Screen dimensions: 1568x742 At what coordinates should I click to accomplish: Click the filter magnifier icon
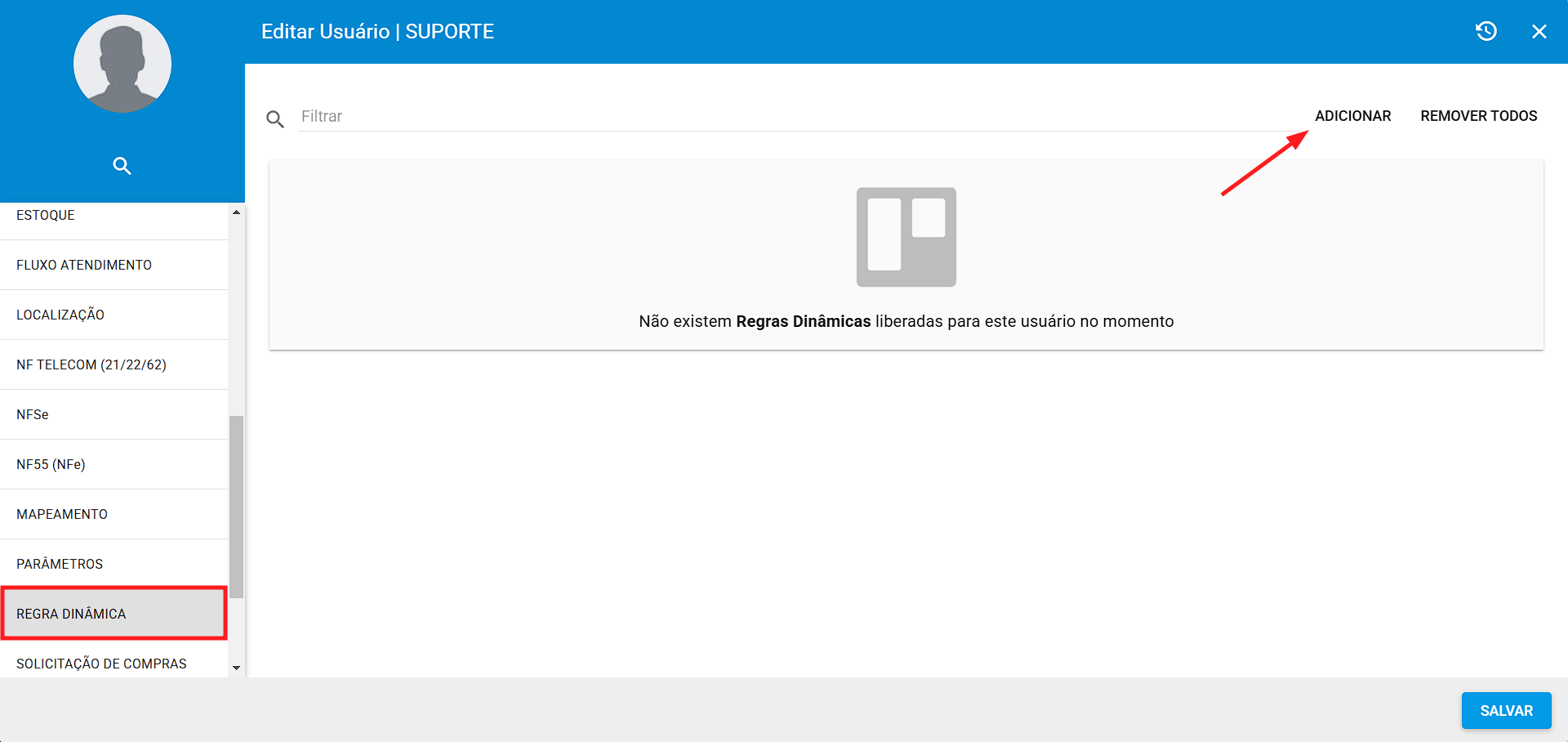pos(275,119)
